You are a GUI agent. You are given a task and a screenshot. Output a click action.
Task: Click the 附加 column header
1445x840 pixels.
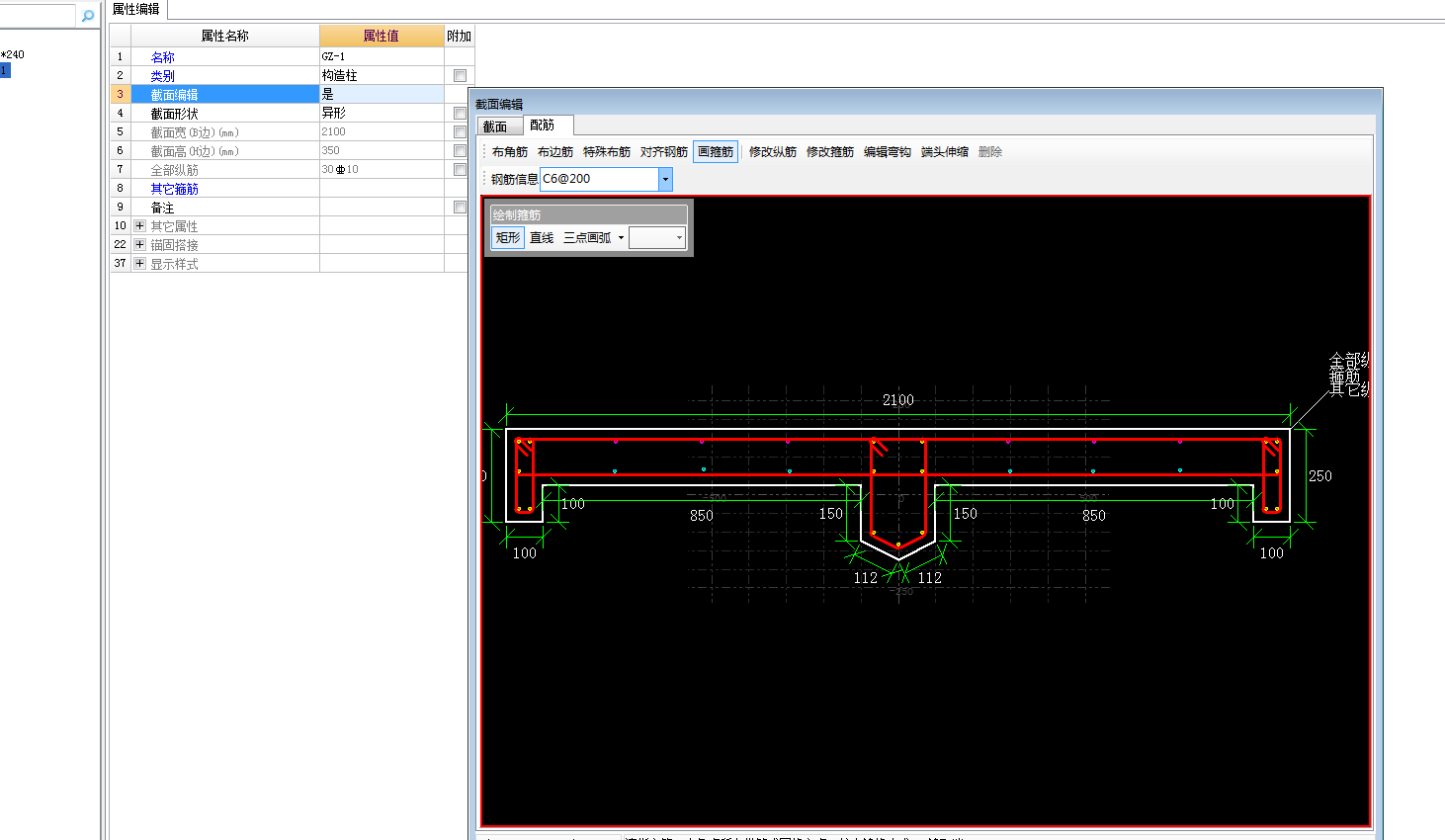point(460,37)
